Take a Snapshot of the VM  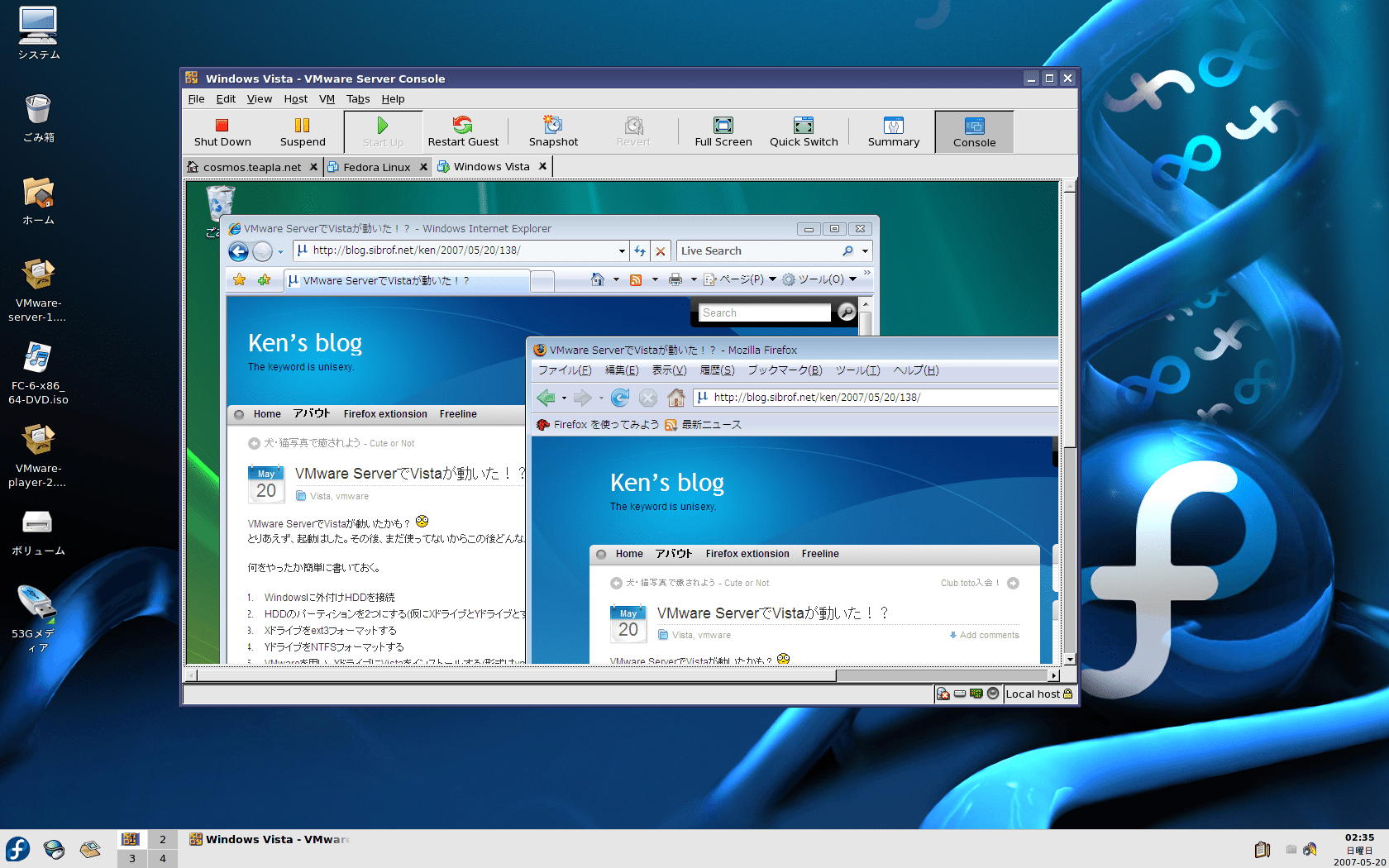553,132
